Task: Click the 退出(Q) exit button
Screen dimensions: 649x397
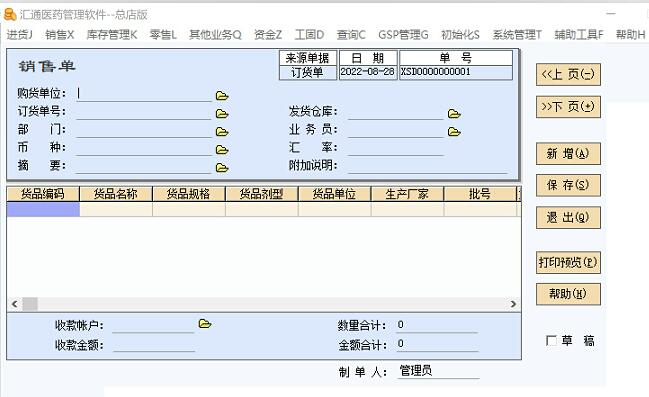Action: (568, 217)
